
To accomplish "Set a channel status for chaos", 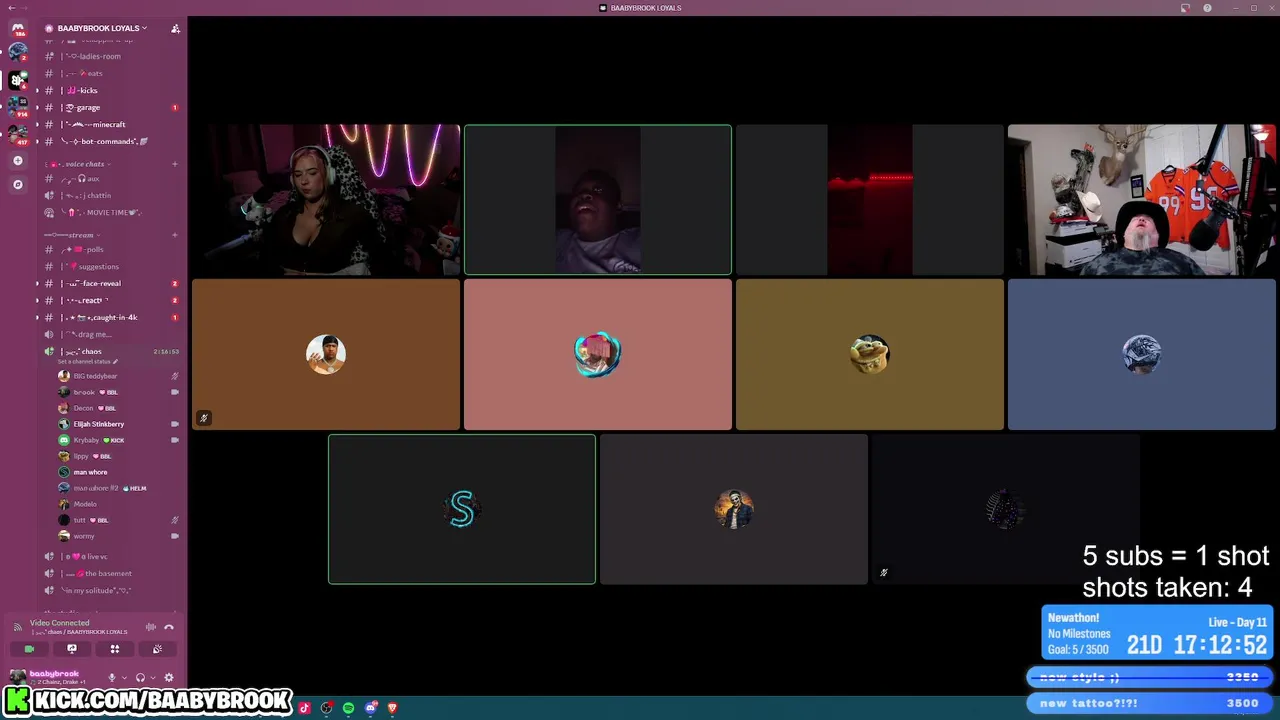I will click(x=87, y=361).
